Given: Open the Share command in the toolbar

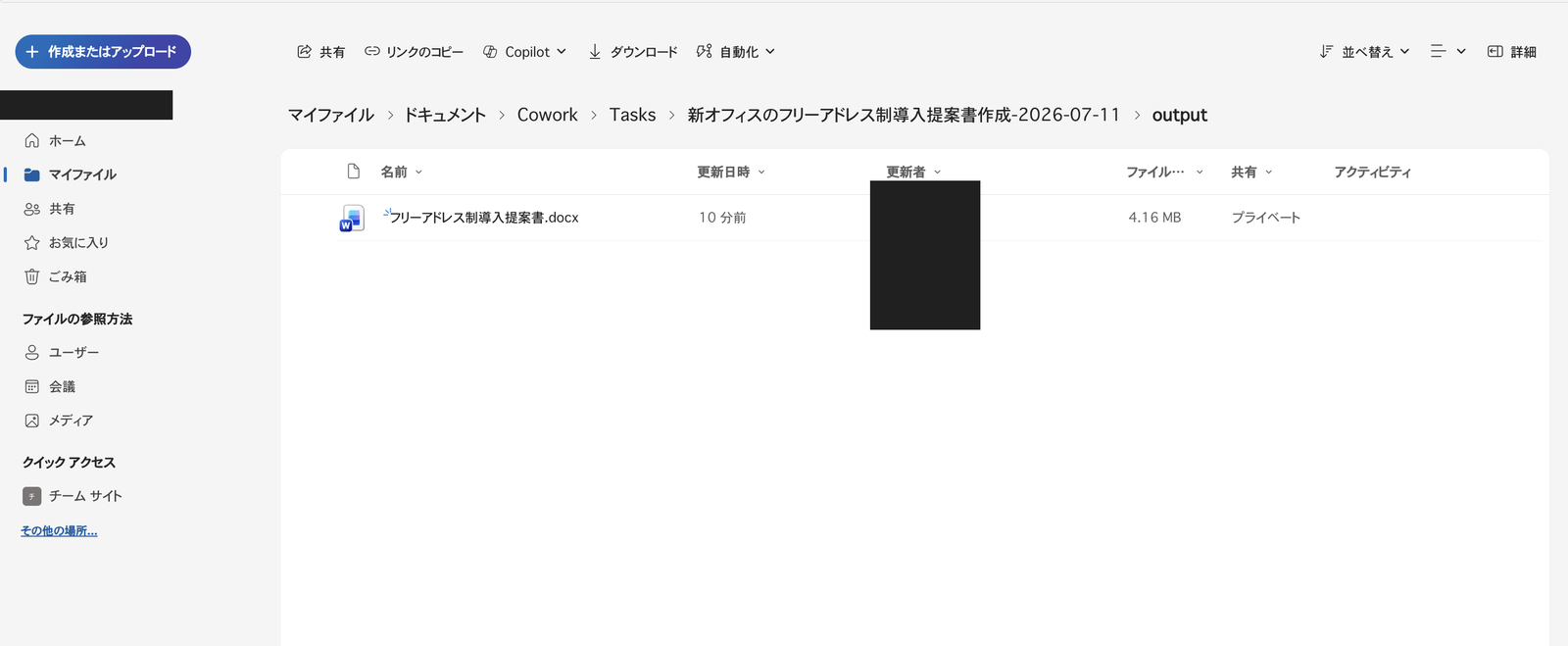Looking at the screenshot, I should pyautogui.click(x=320, y=52).
